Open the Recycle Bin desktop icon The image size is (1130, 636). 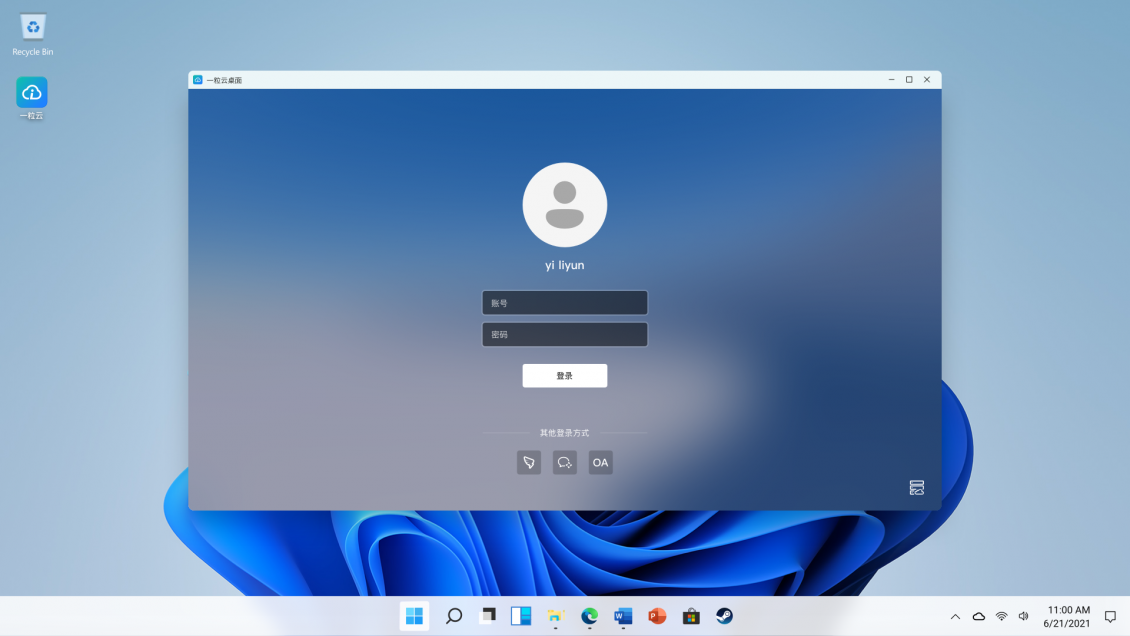pos(33,29)
